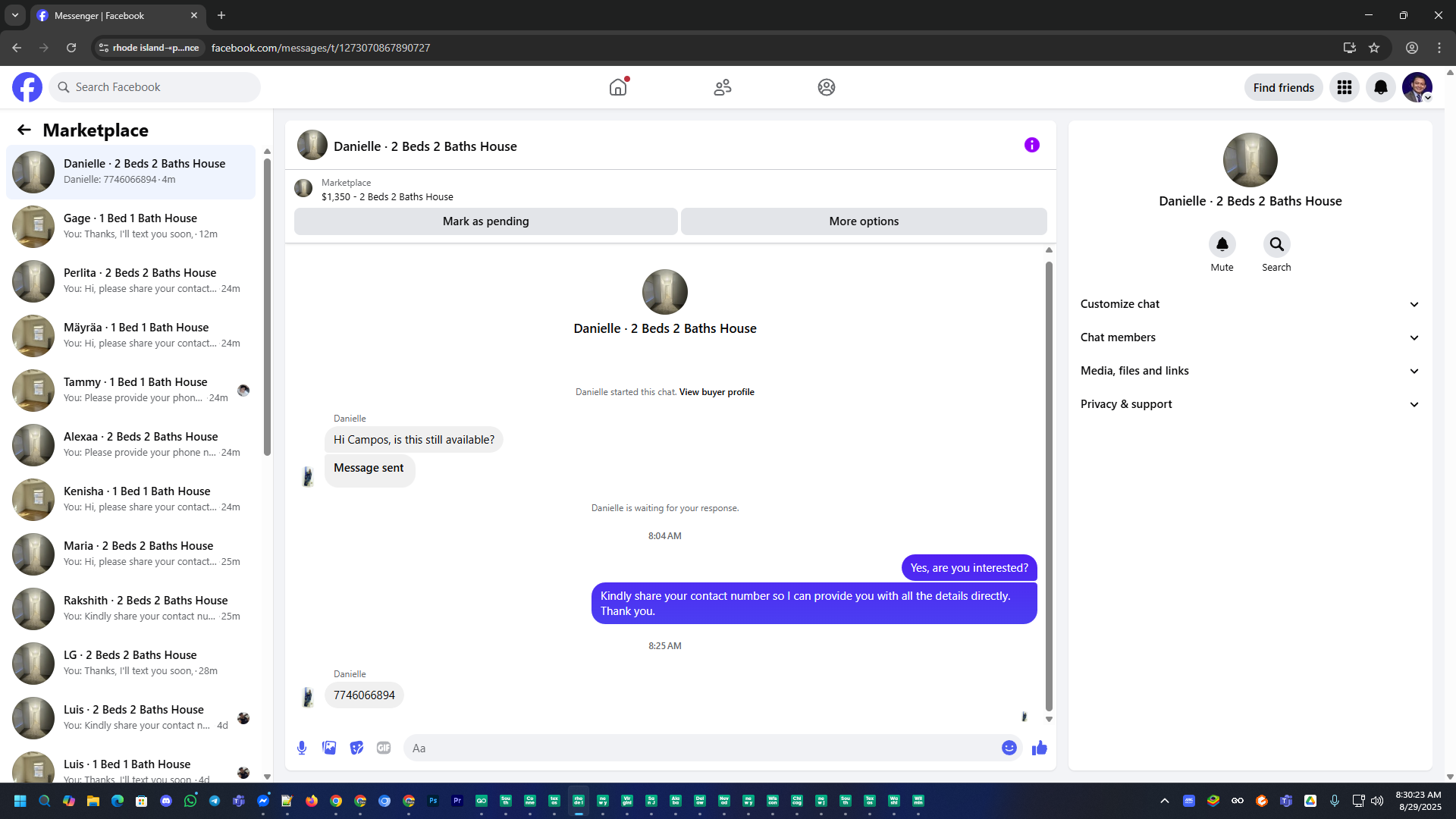Viewport: 1456px width, 819px height.
Task: Open emoji picker in message box
Action: (1009, 748)
